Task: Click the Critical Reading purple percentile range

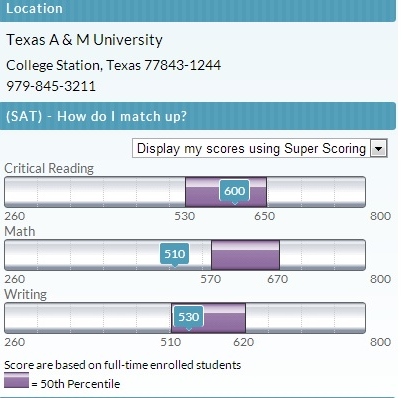Action: pos(226,192)
